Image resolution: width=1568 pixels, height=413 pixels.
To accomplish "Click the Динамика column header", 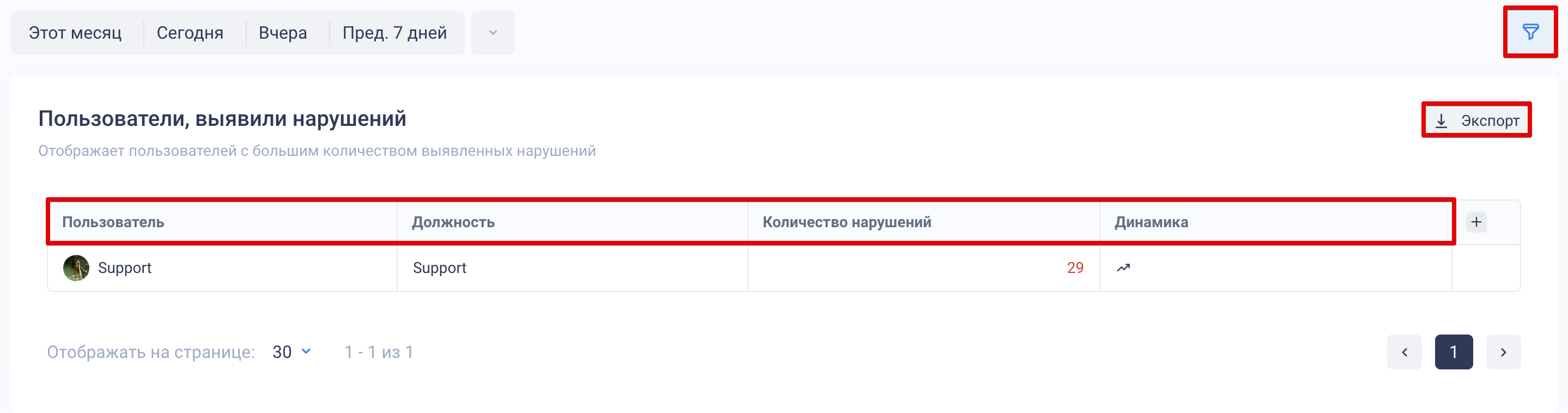I will 1151,222.
